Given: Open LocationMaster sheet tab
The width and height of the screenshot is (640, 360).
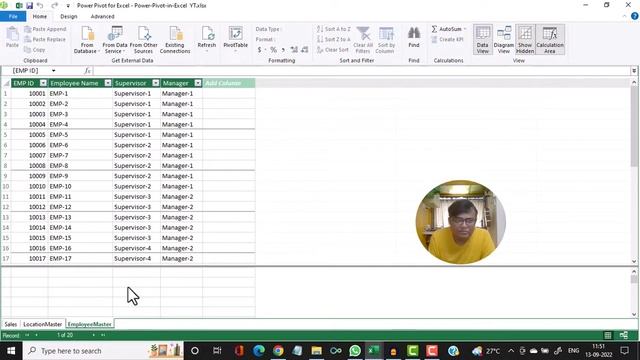Looking at the screenshot, I should point(42,324).
